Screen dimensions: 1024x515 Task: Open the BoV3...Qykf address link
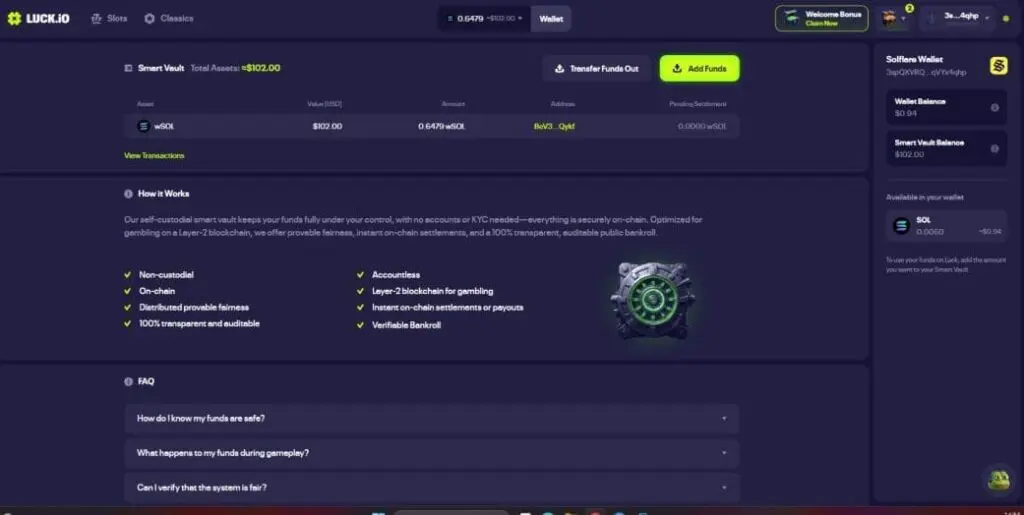tap(554, 126)
